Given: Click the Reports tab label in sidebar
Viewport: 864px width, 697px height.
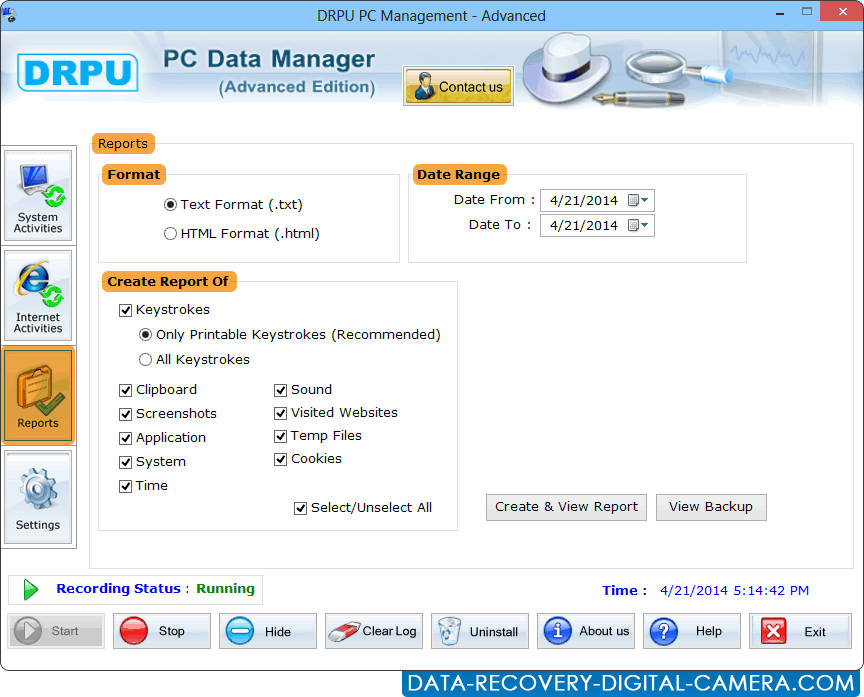Looking at the screenshot, I should click(x=38, y=423).
